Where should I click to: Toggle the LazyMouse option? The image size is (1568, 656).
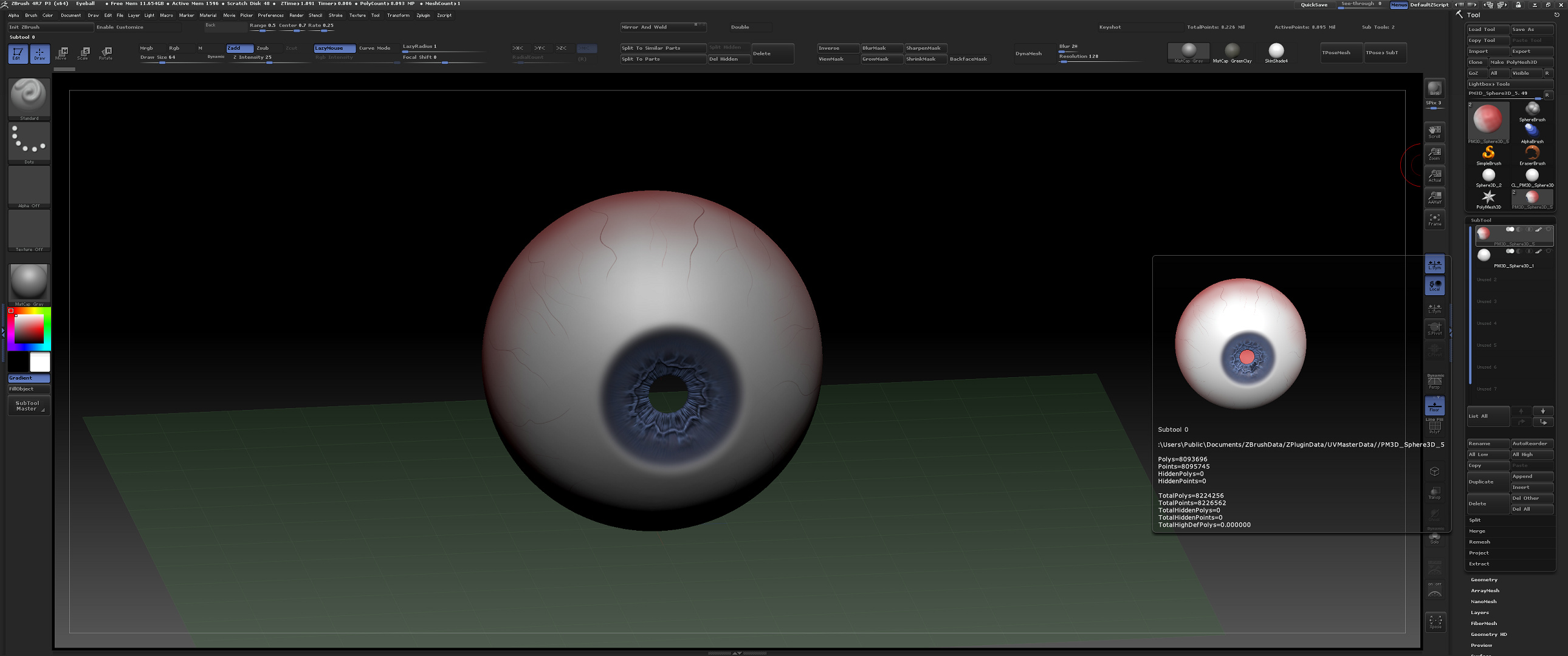click(x=334, y=48)
